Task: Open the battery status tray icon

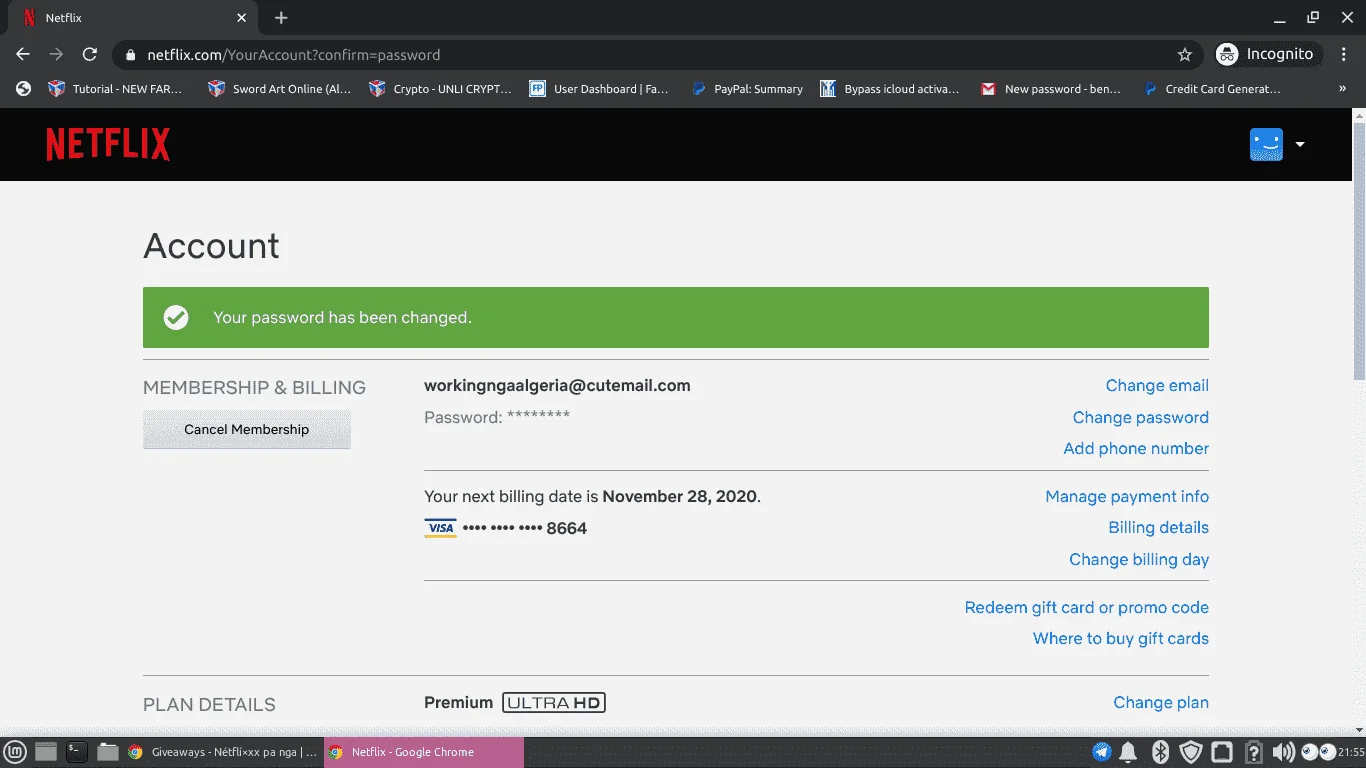Action: pyautogui.click(x=1253, y=752)
